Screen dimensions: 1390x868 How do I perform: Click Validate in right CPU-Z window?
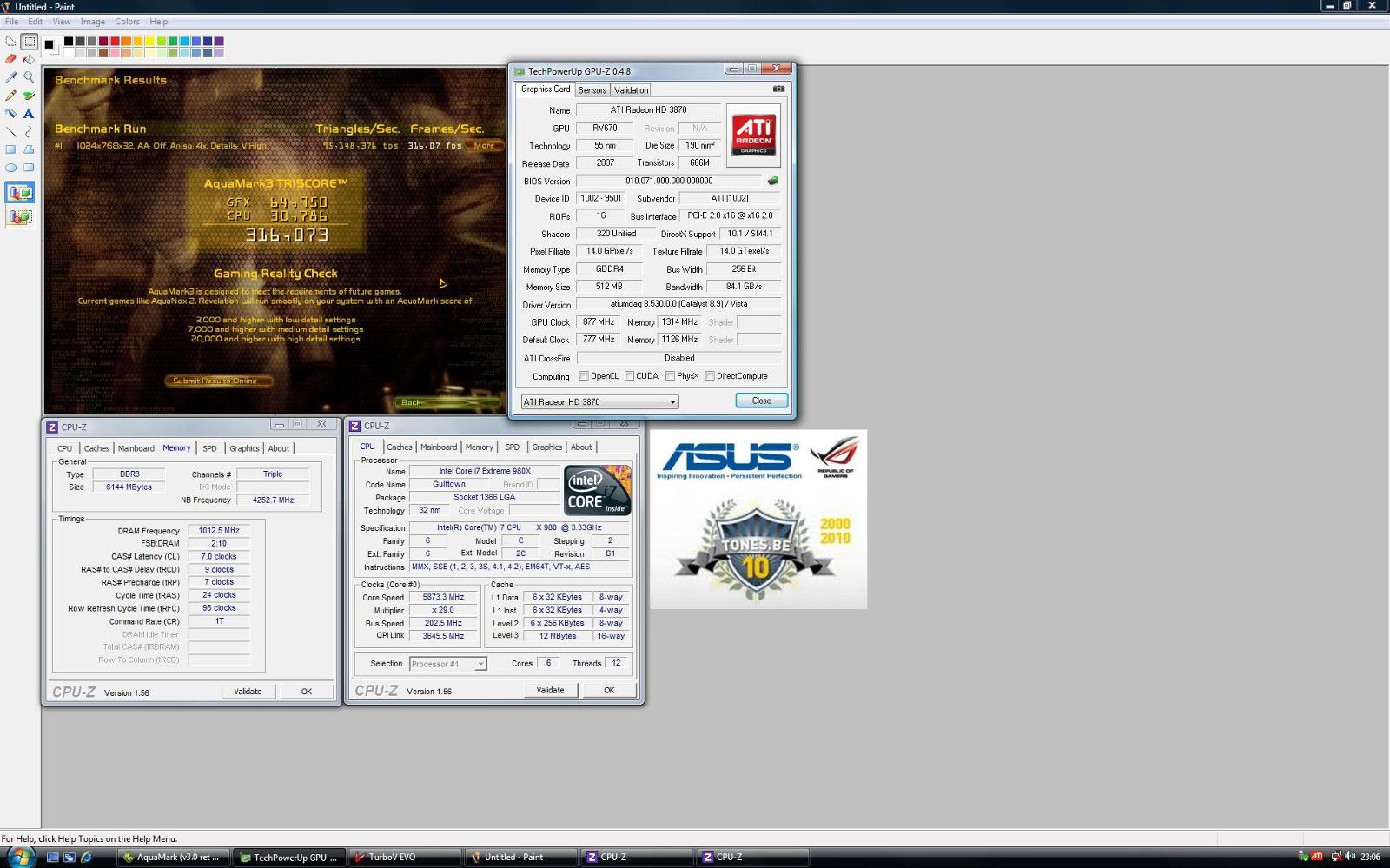tap(550, 690)
